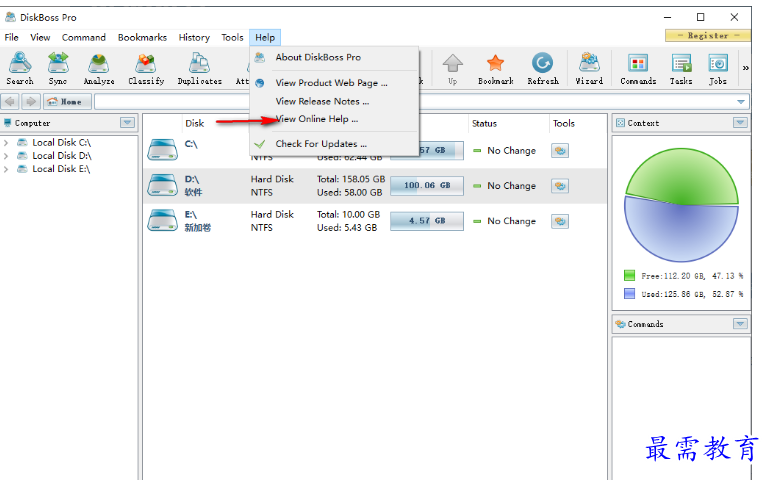This screenshot has width=767, height=480.
Task: Click the green Free legend swatch
Action: pos(630,275)
